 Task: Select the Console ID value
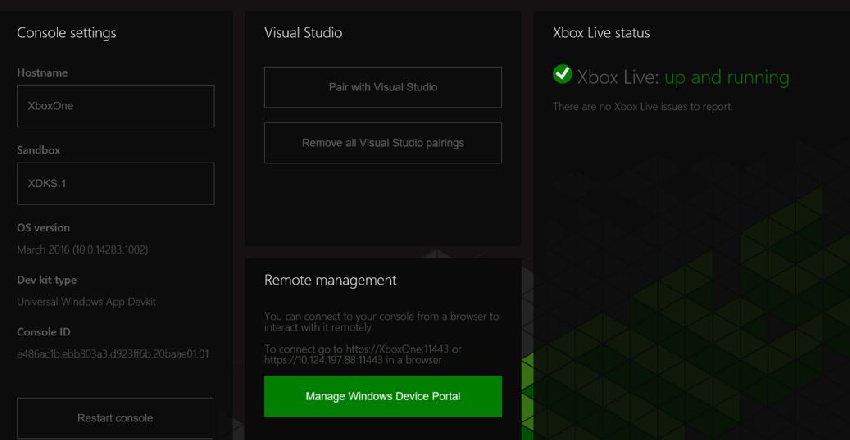(113, 354)
